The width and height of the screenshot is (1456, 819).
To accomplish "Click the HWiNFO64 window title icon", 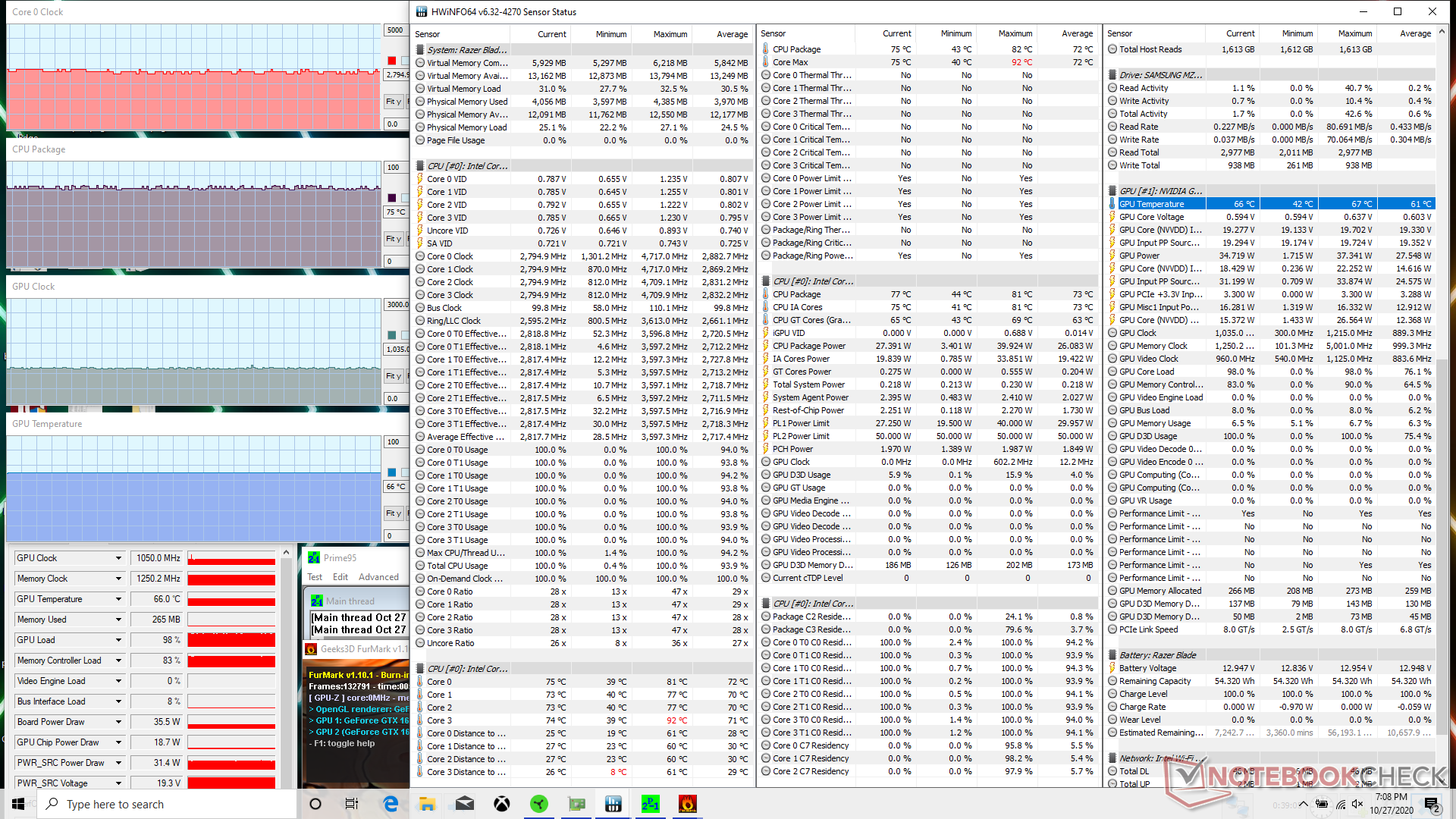I will point(422,11).
